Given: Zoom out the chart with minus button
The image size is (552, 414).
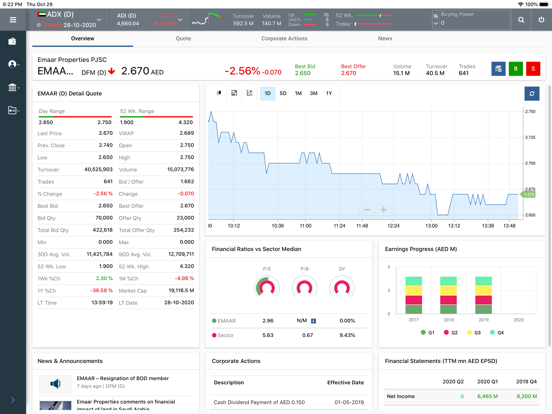Looking at the screenshot, I should tap(367, 209).
